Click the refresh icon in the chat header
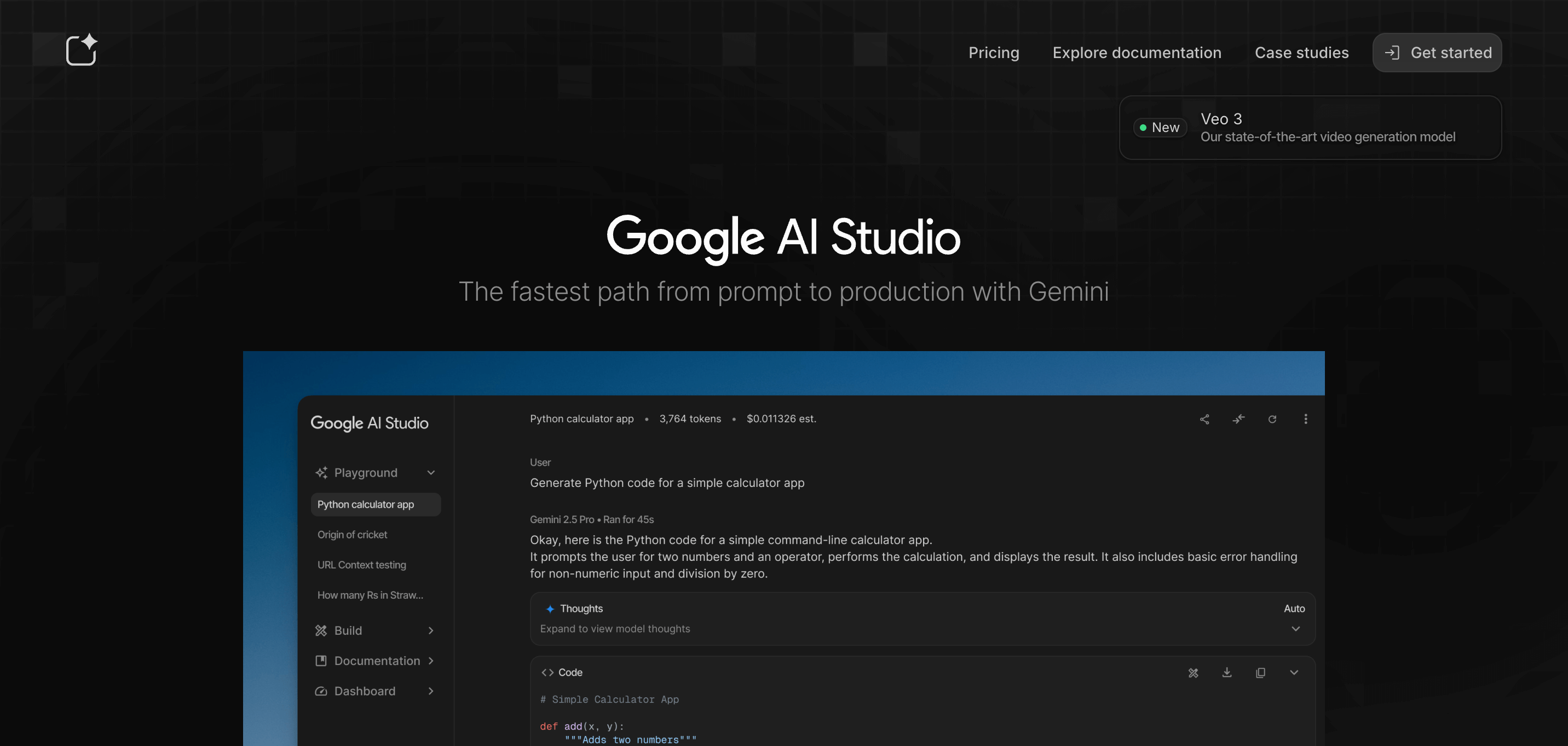The image size is (1568, 746). click(x=1272, y=419)
